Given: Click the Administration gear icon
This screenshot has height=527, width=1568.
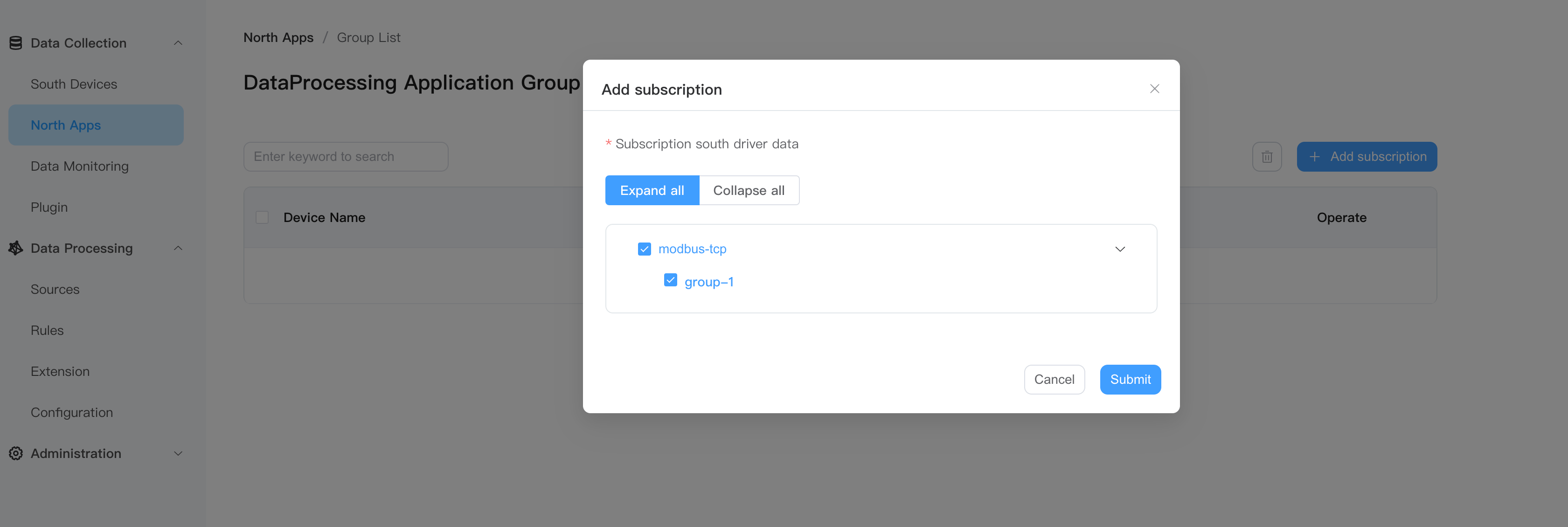Looking at the screenshot, I should [x=16, y=453].
